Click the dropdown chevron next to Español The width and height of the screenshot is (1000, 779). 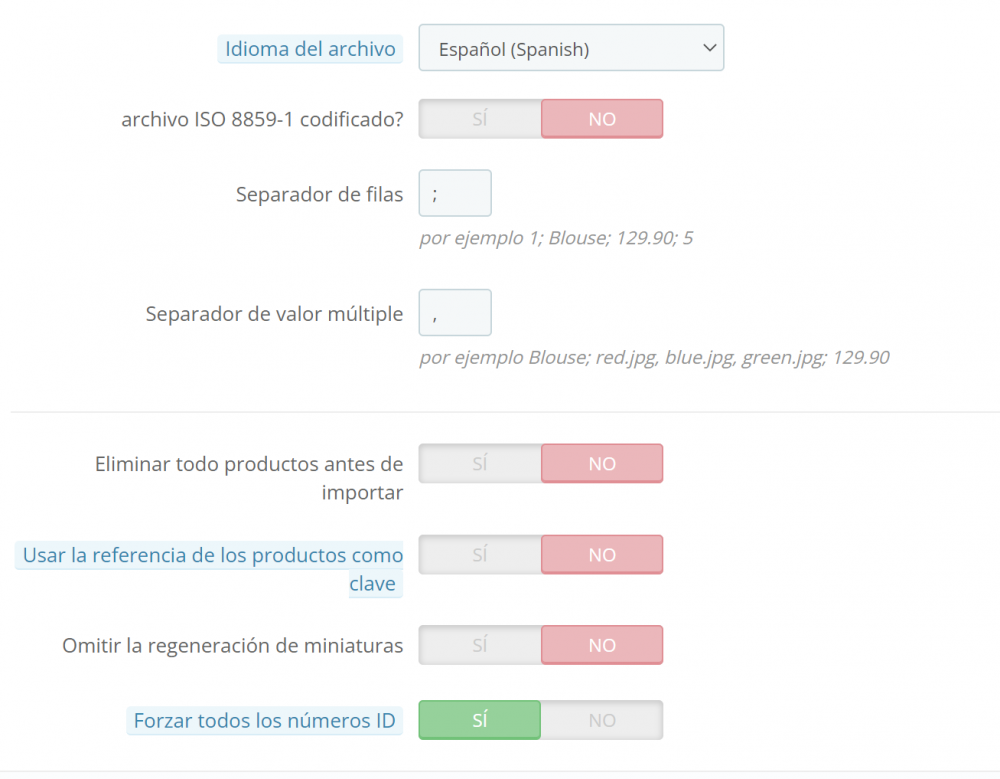[709, 48]
